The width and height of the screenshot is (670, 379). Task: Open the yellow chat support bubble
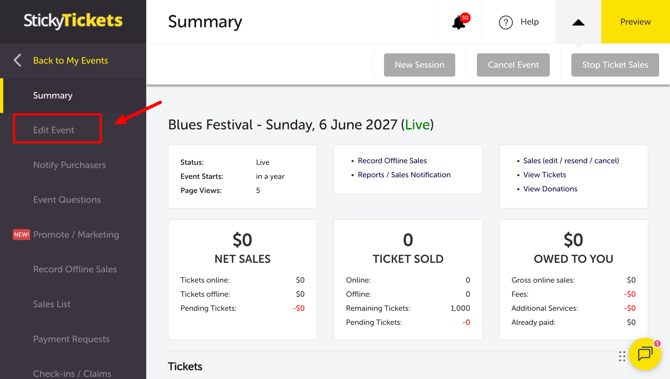tap(645, 354)
